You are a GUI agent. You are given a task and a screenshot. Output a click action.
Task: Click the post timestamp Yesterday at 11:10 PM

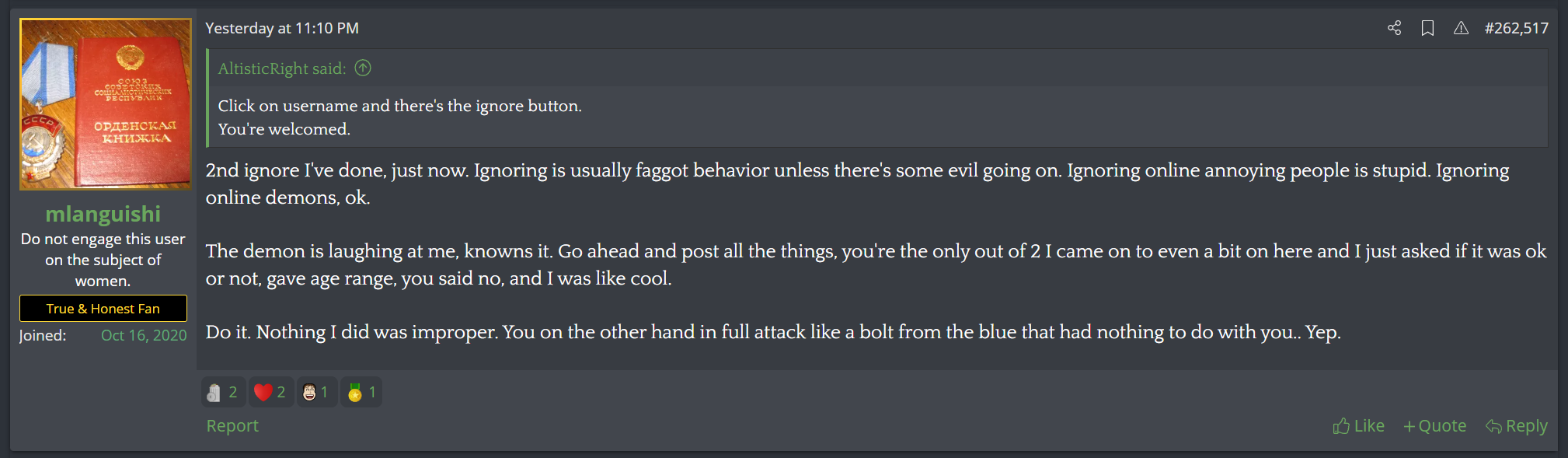pos(282,28)
